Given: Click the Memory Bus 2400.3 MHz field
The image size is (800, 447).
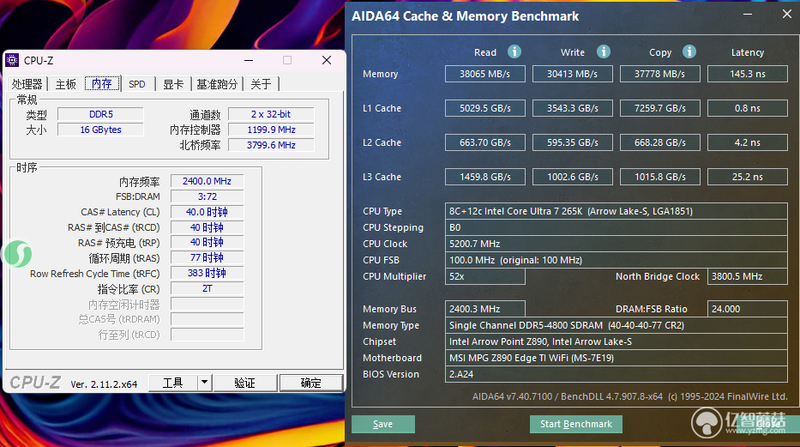Looking at the screenshot, I should [x=485, y=309].
